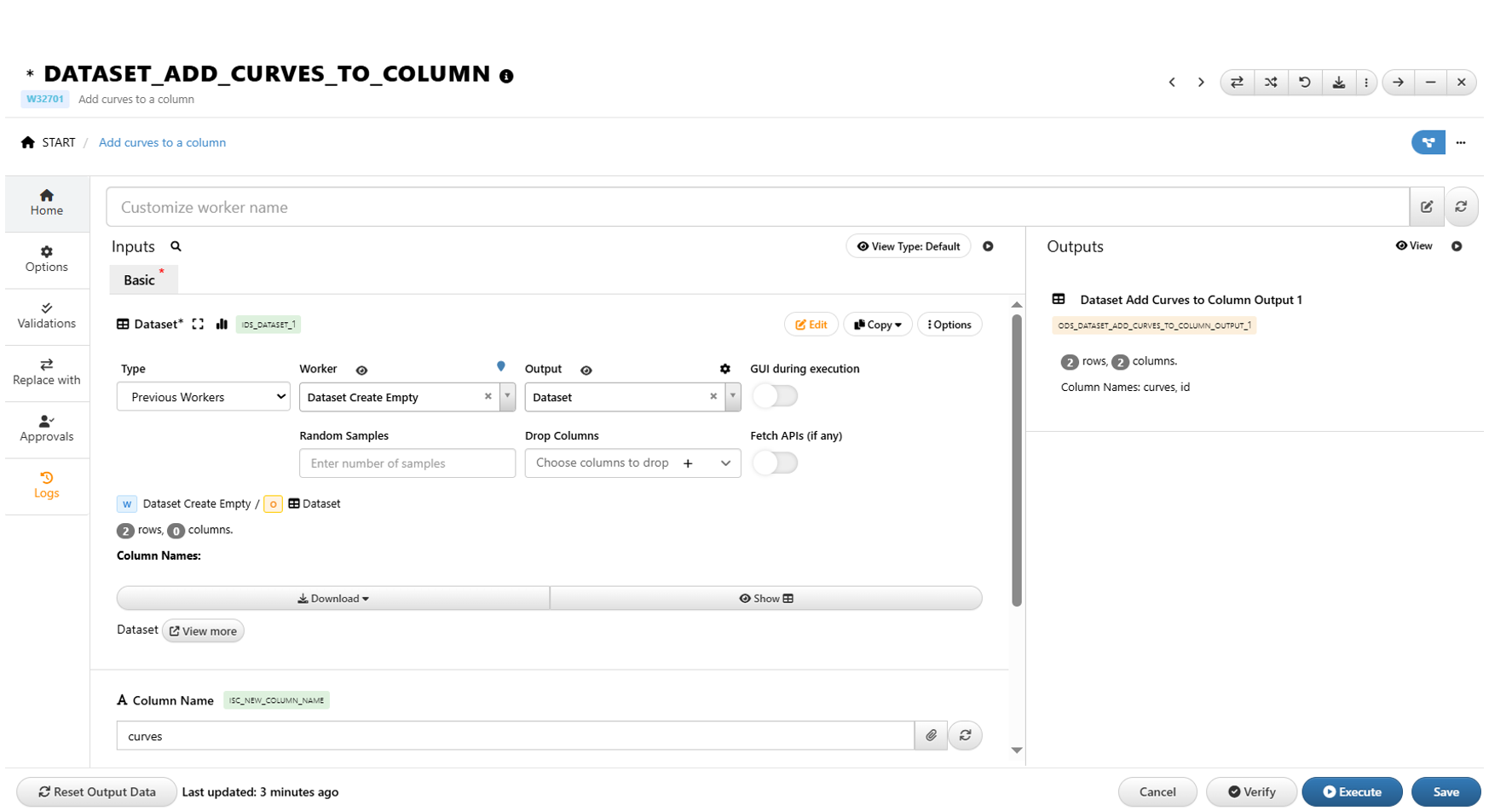Toggle eye icon next to Worker label
The width and height of the screenshot is (1512, 811).
(361, 370)
